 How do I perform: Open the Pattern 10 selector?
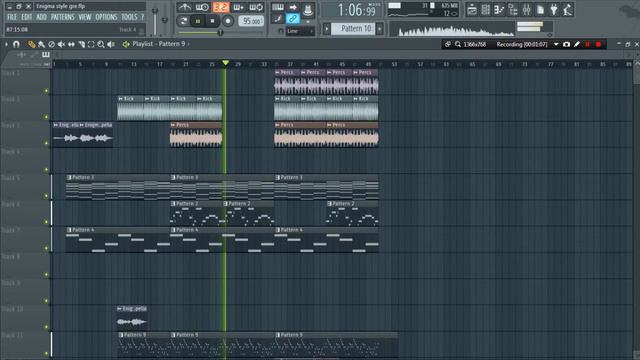pyautogui.click(x=353, y=29)
